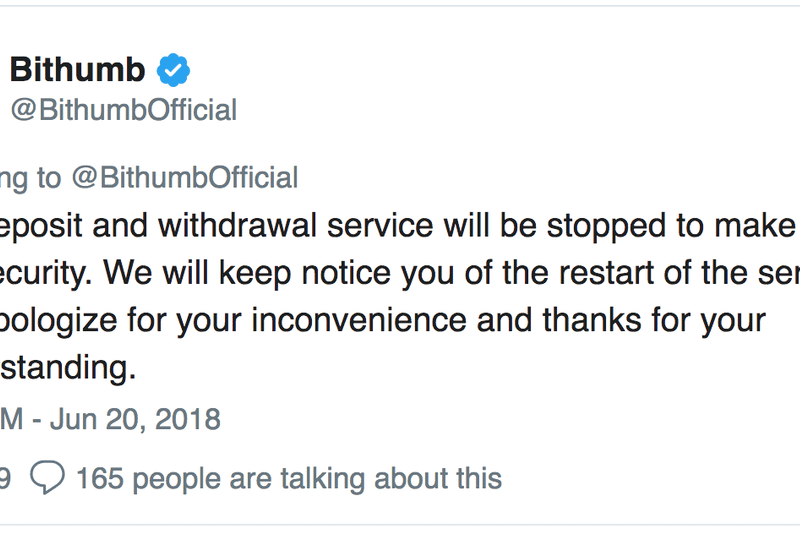Image resolution: width=800 pixels, height=534 pixels.
Task: Open the Bithumb display name profile
Action: point(77,70)
